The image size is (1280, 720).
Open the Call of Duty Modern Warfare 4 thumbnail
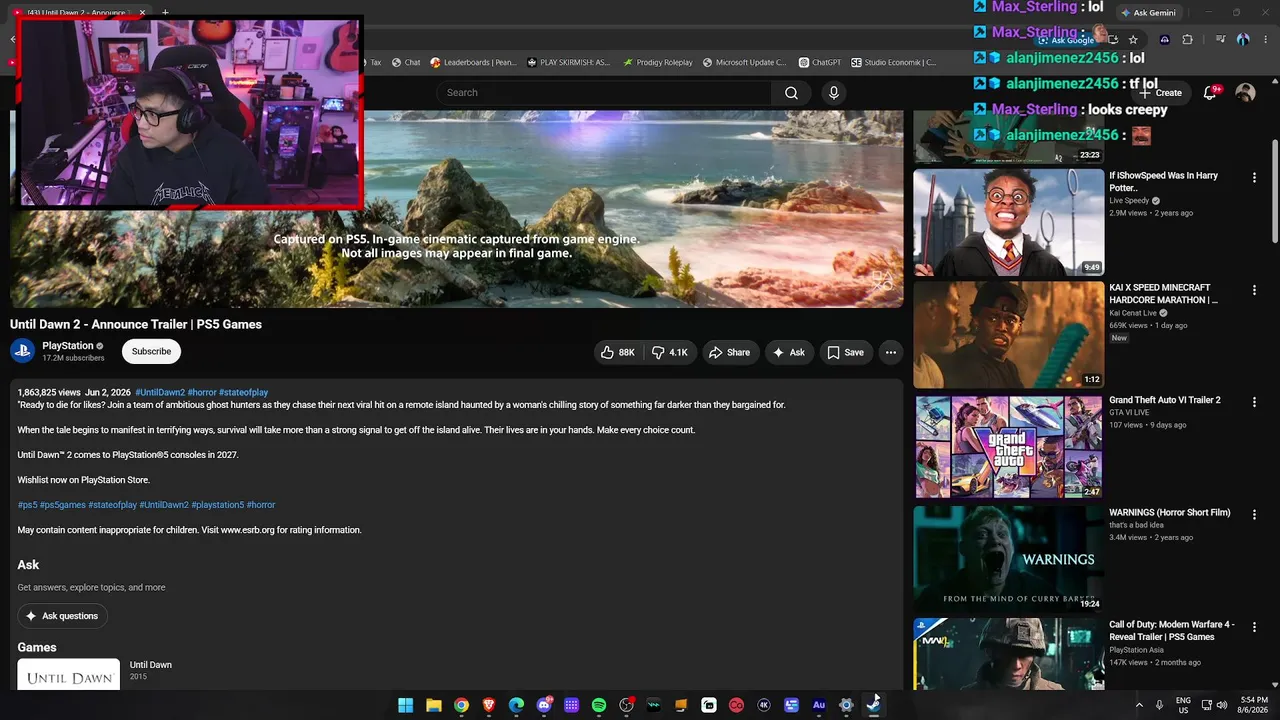coord(1009,654)
